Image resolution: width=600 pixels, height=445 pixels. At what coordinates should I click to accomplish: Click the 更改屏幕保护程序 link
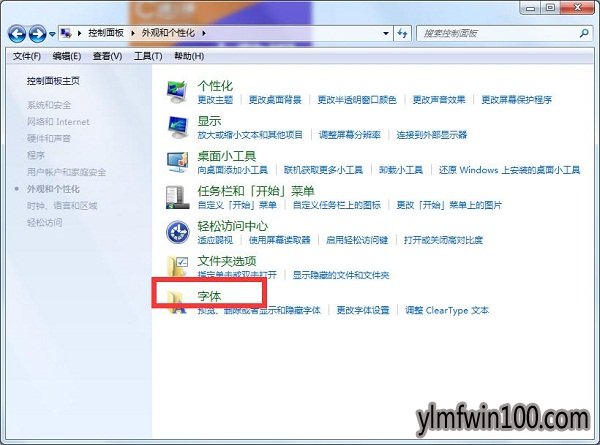click(x=517, y=100)
